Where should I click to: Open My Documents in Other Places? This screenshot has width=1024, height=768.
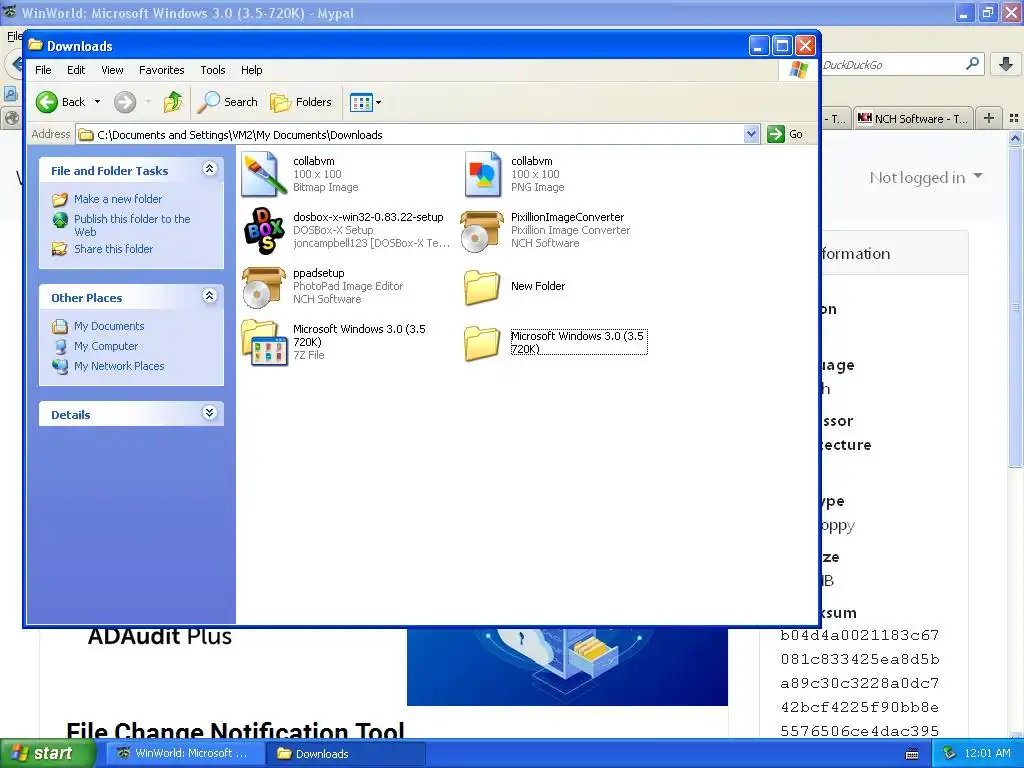click(x=108, y=326)
